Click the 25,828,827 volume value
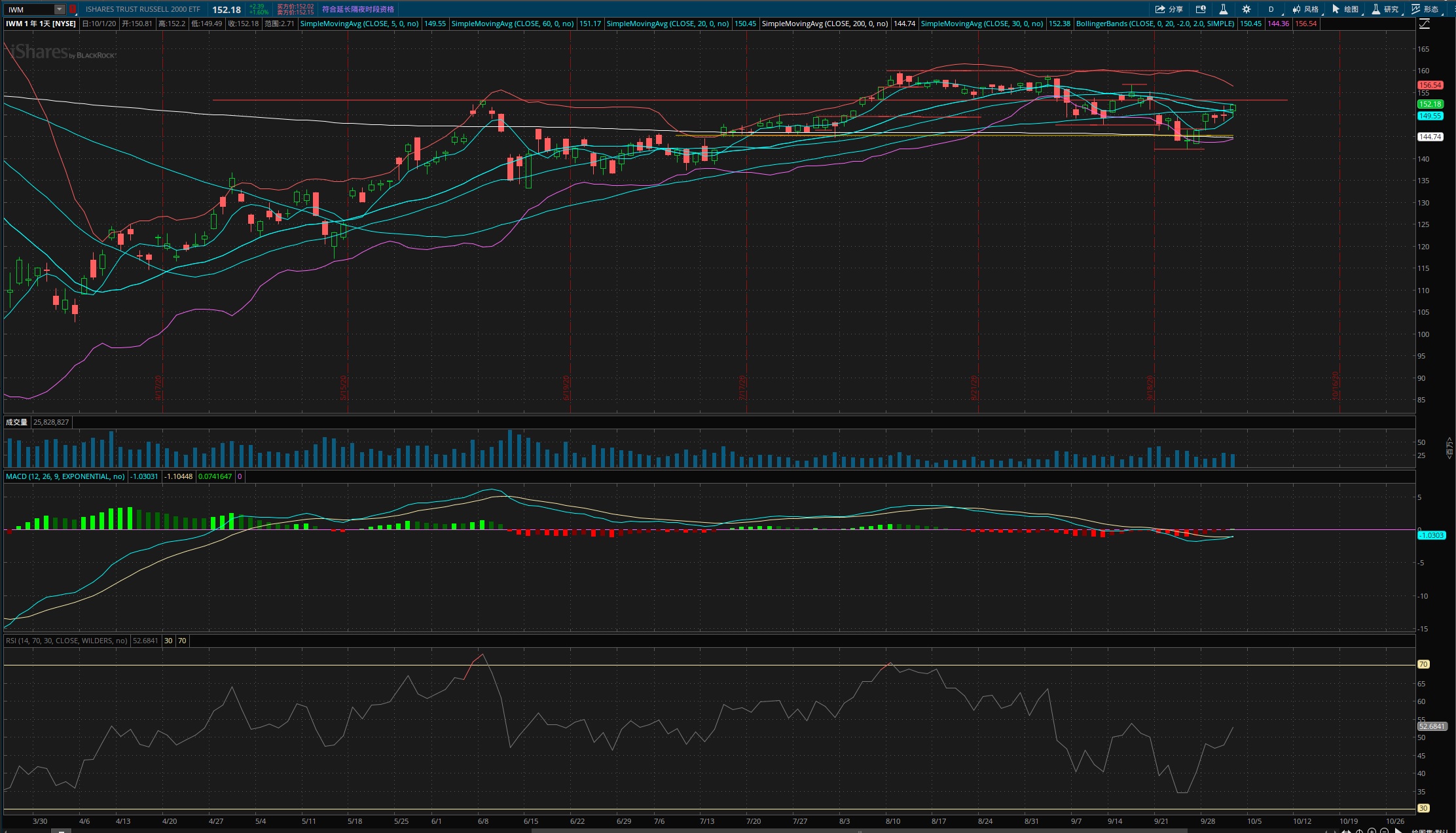Image resolution: width=1456 pixels, height=833 pixels. point(51,422)
